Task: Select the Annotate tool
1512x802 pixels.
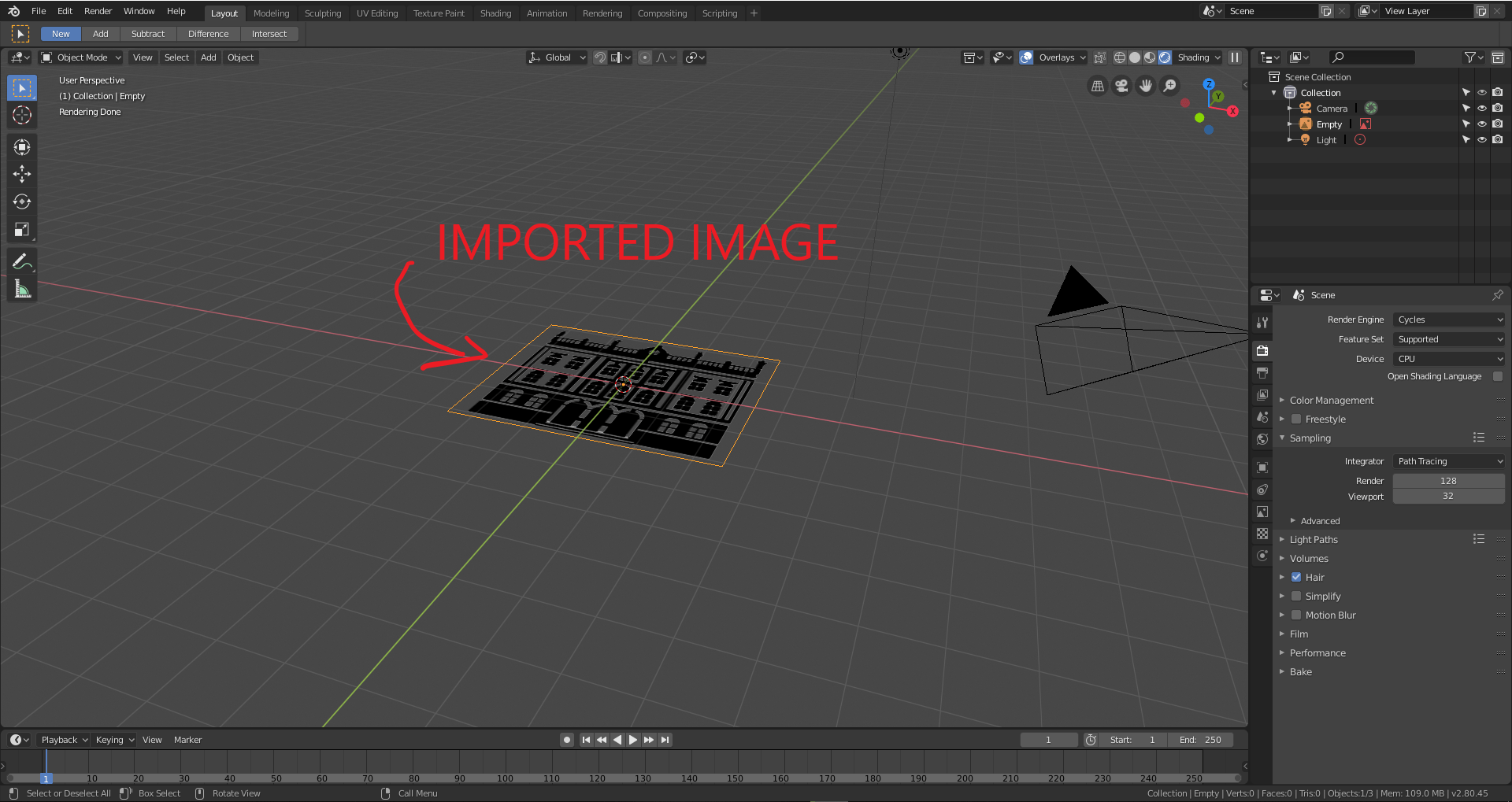Action: point(21,261)
